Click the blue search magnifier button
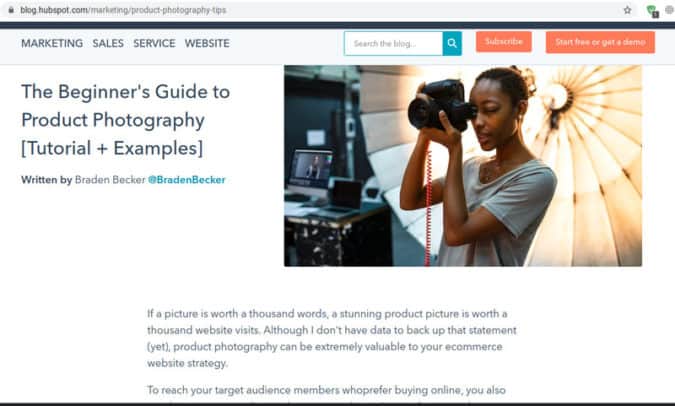Image resolution: width=675 pixels, height=406 pixels. coord(452,43)
